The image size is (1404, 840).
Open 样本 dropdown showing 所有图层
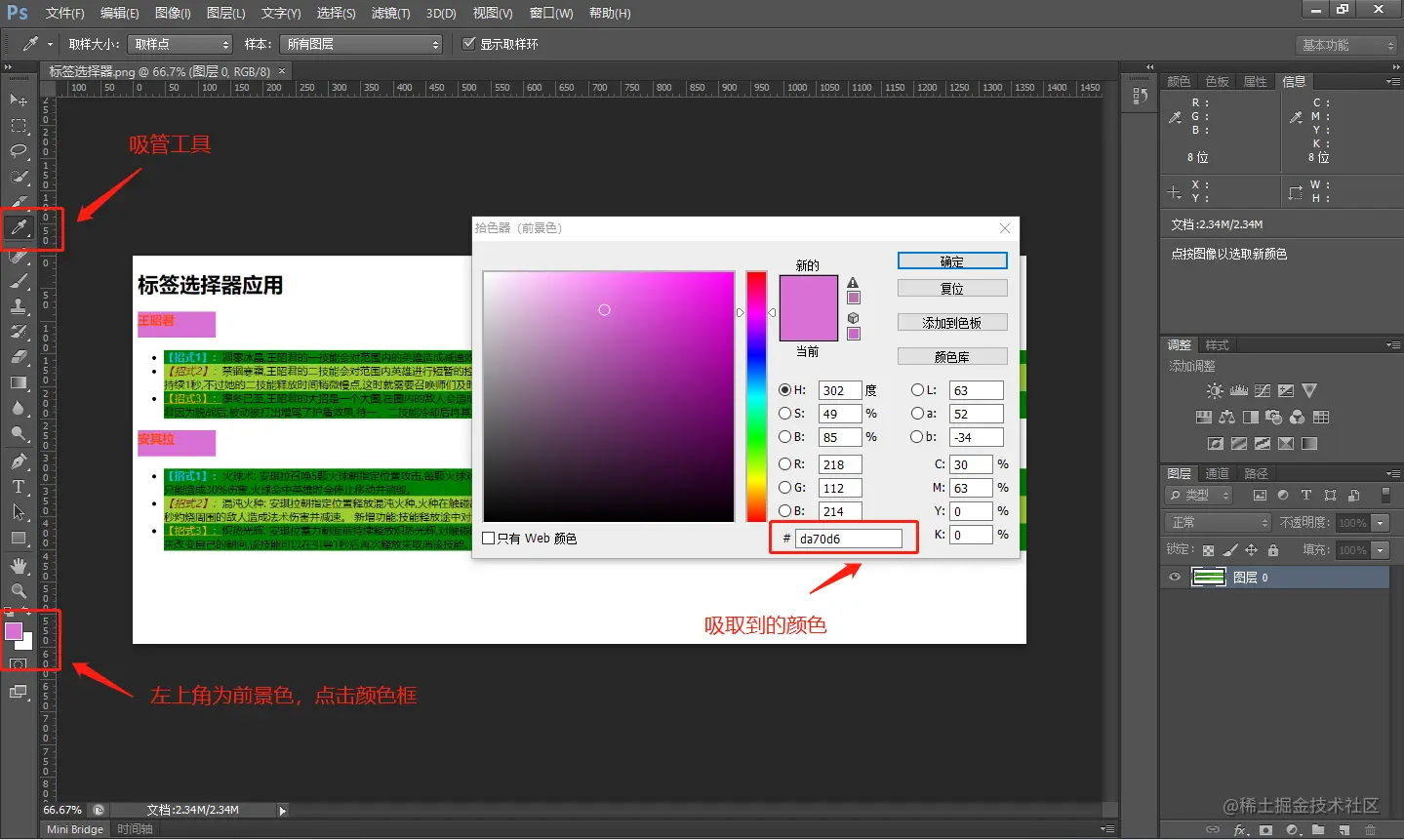point(361,44)
